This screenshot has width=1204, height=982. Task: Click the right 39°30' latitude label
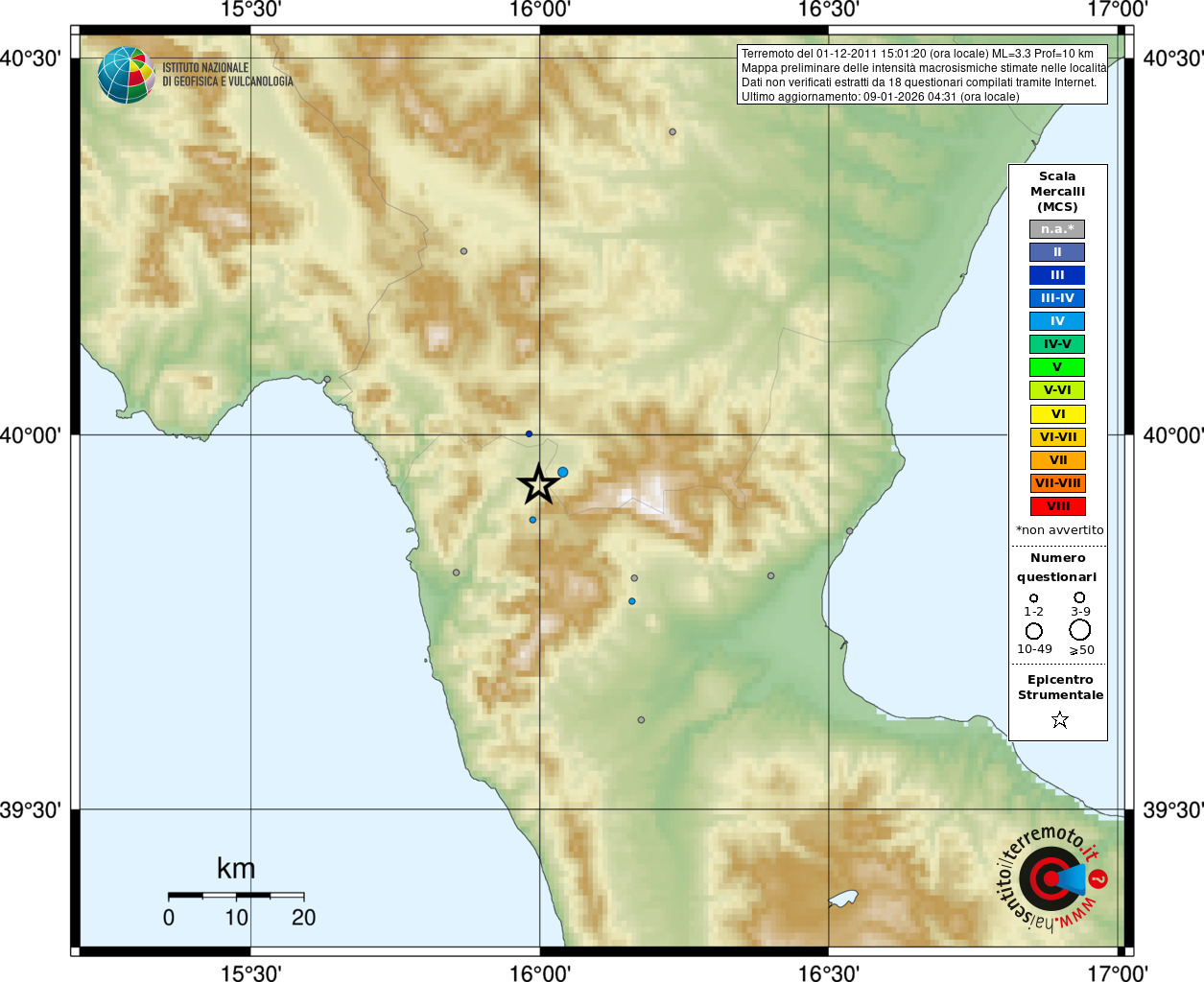coord(1173,810)
